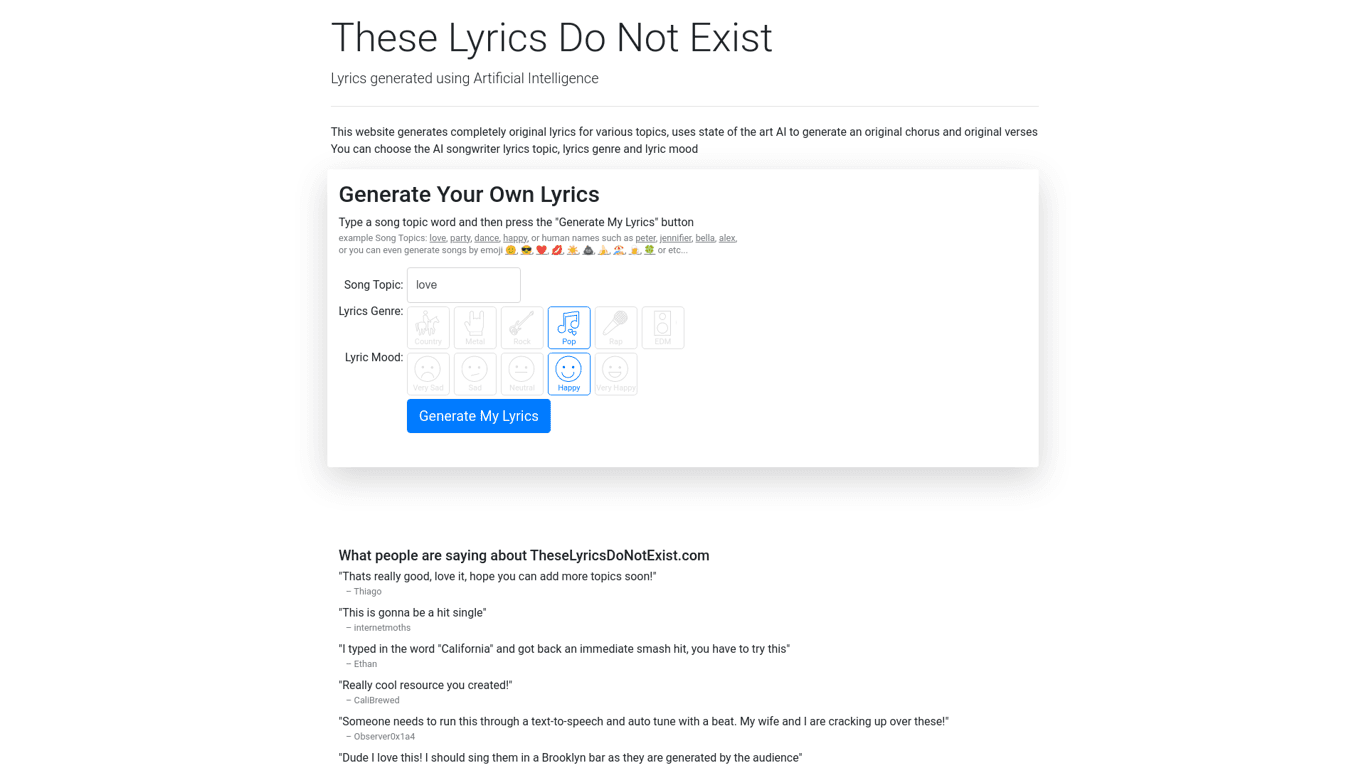Click the Pop music-notes genre icon
This screenshot has width=1366, height=768.
(x=569, y=327)
